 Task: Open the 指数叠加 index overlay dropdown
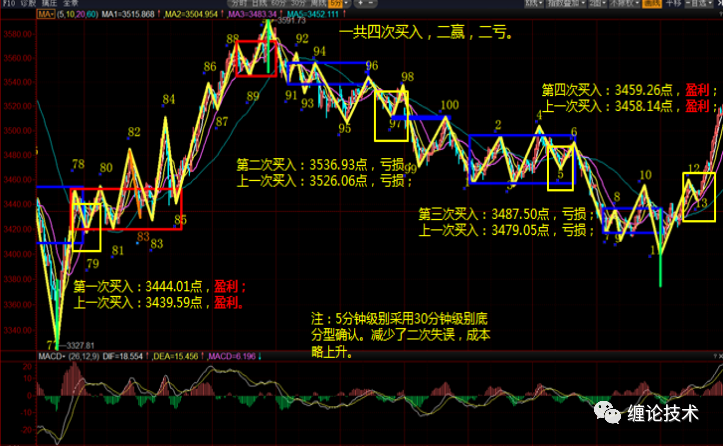click(566, 3)
